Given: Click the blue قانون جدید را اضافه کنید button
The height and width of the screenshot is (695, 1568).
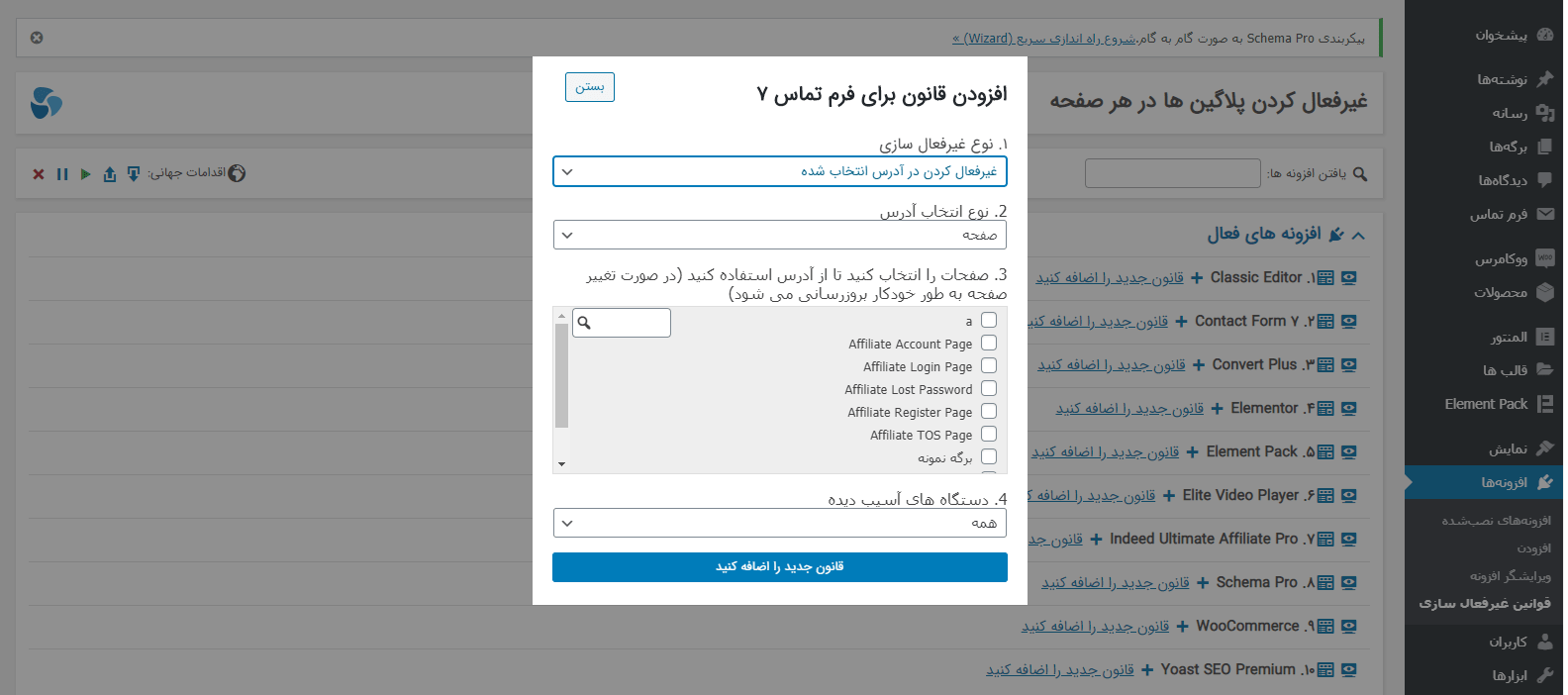Looking at the screenshot, I should (780, 567).
